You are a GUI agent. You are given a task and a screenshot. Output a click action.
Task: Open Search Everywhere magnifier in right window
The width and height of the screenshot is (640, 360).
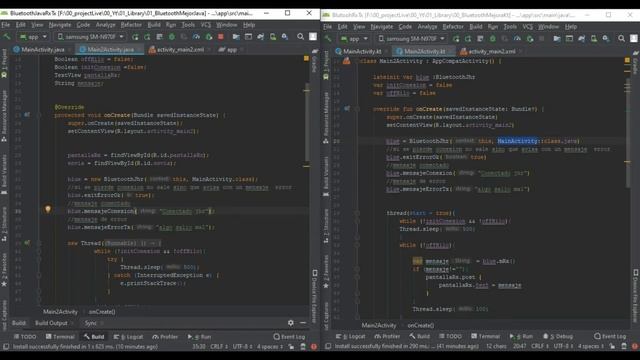(621, 38)
